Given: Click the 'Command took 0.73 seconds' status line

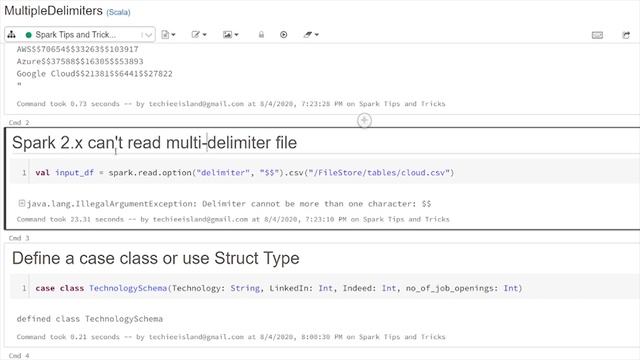Looking at the screenshot, I should (x=231, y=104).
